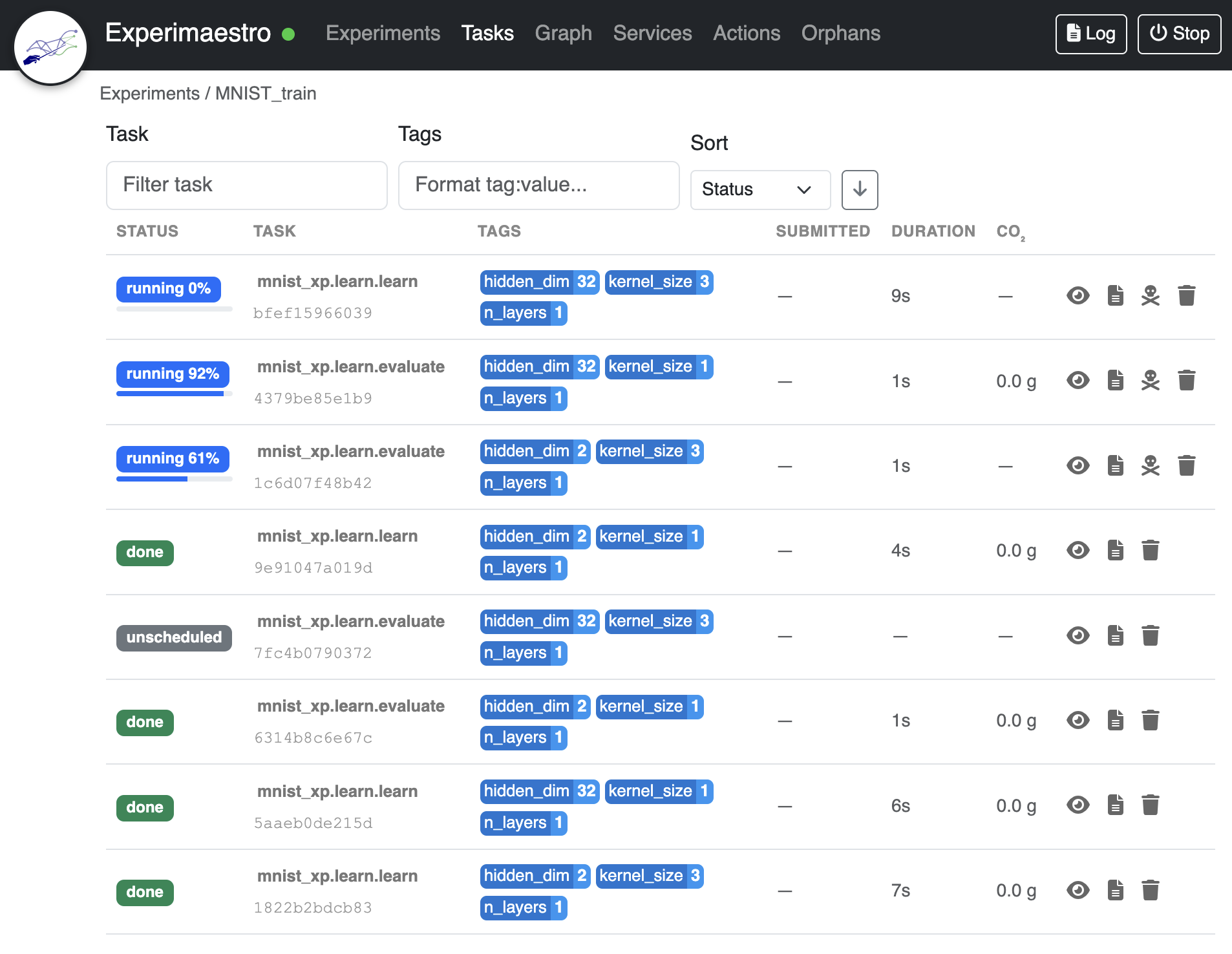
Task: Click the Experimaestro logo
Action: [50, 48]
